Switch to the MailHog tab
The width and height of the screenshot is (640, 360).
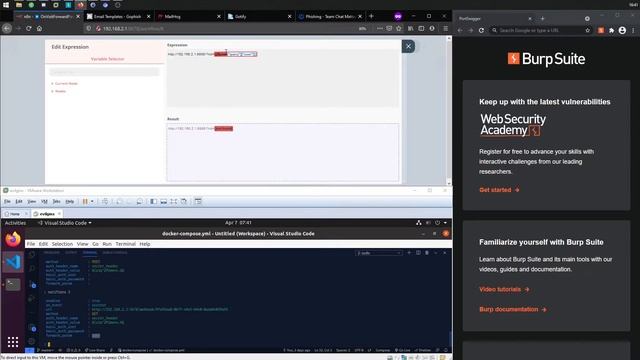pos(189,17)
